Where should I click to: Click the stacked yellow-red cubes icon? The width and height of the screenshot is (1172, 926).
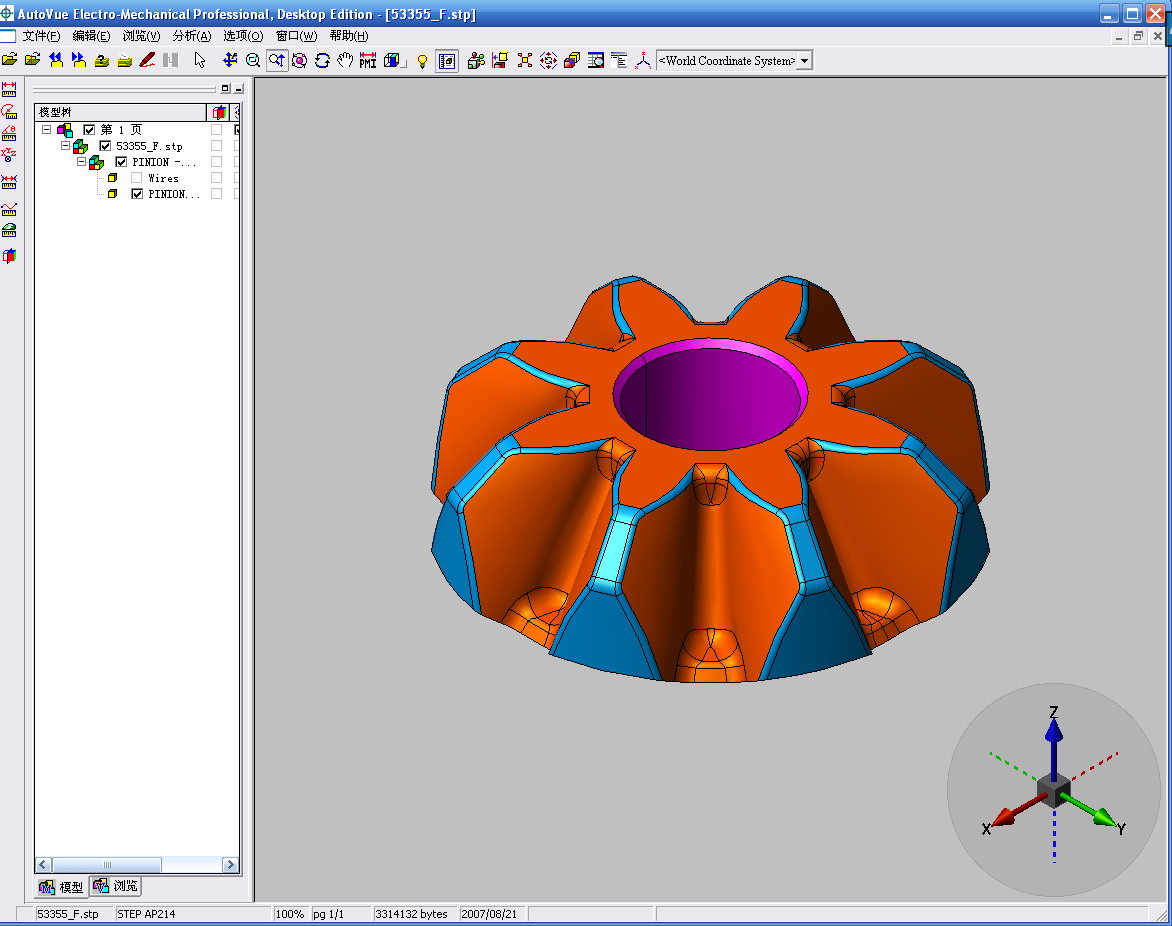(572, 61)
